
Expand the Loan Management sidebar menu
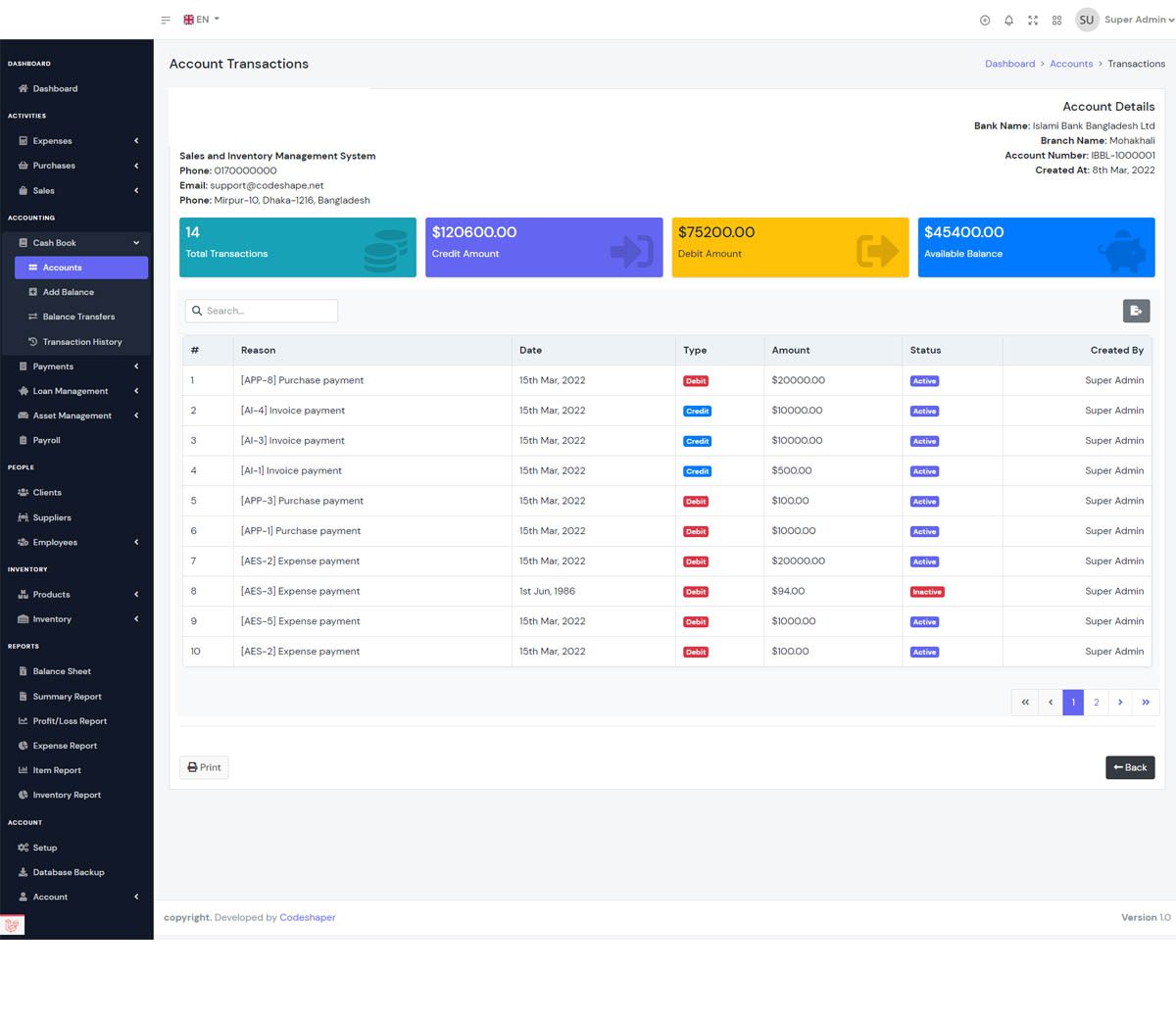(76, 391)
